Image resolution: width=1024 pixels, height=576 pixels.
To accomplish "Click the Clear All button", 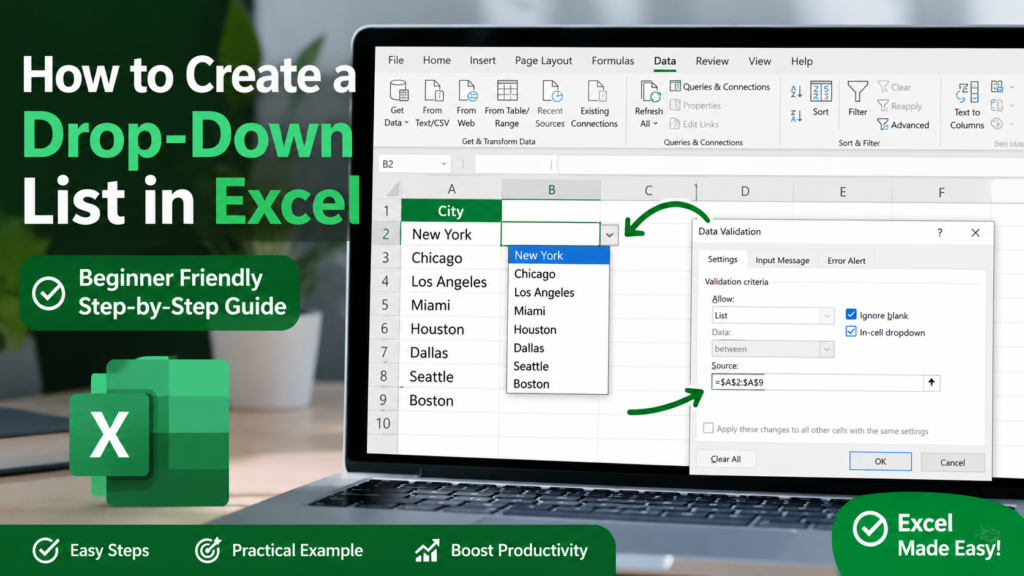I will click(x=726, y=459).
